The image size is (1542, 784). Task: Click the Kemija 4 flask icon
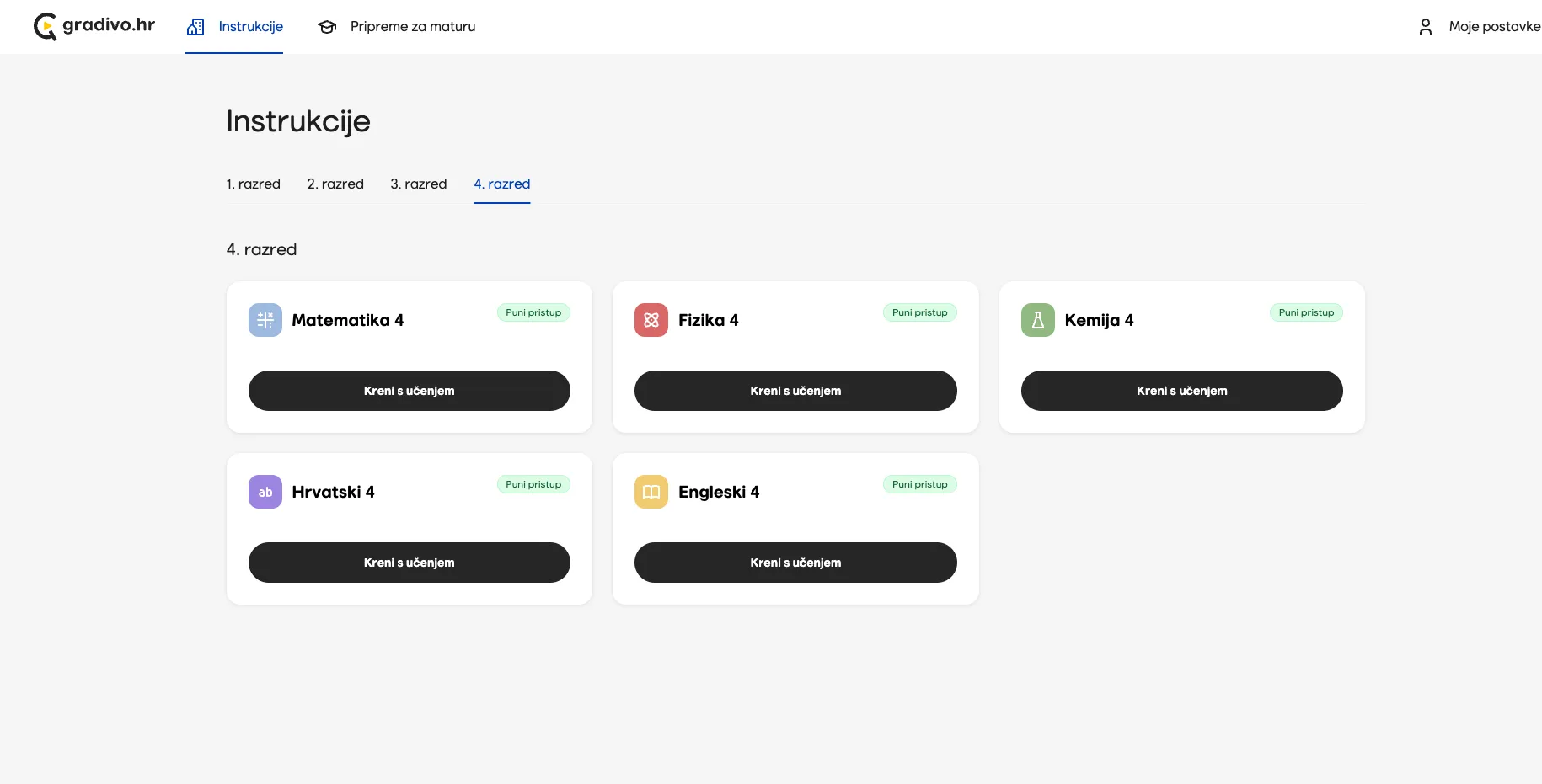(x=1038, y=320)
